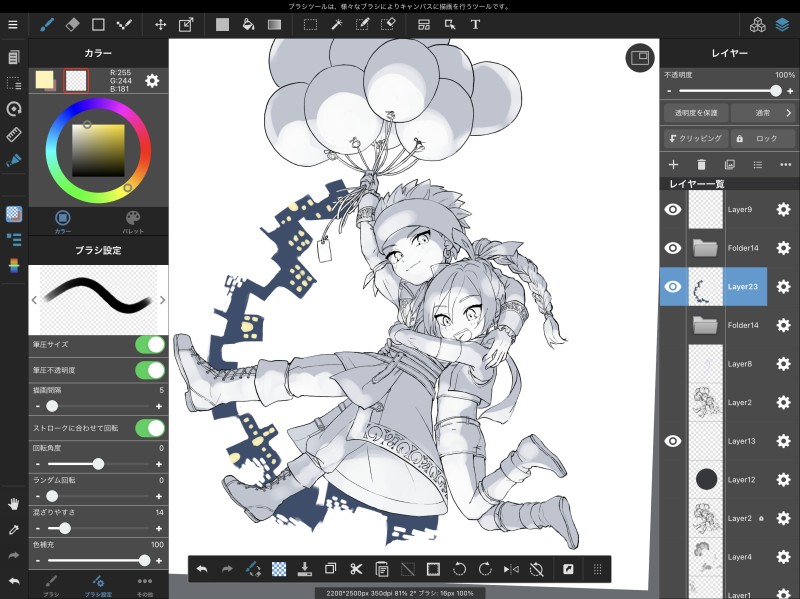Switch to the その他 bottom tab
Viewport: 800px width, 599px height.
pos(145,586)
